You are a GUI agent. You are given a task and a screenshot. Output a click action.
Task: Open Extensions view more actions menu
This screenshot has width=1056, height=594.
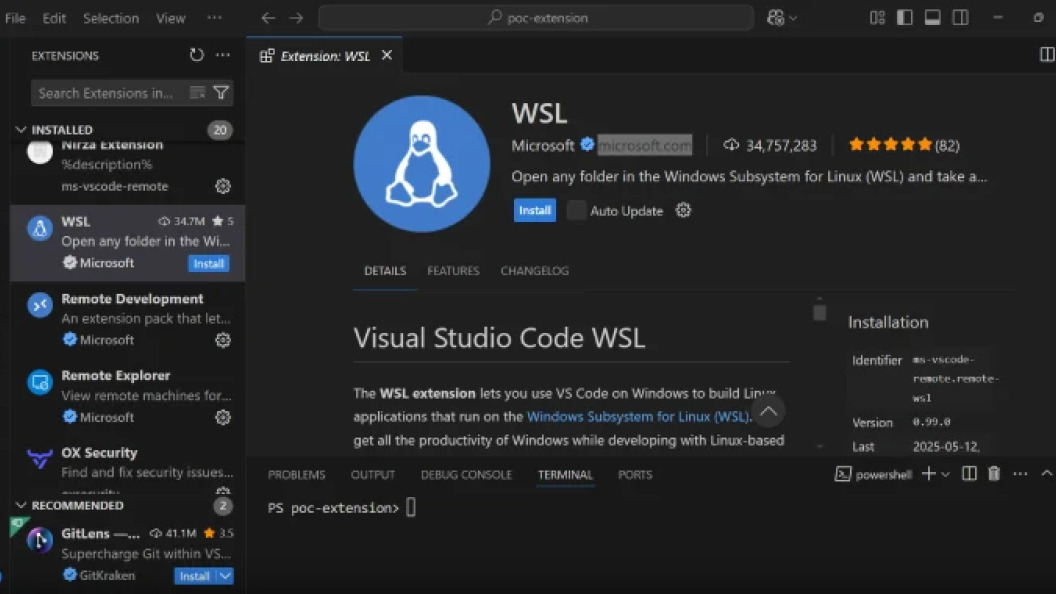(x=223, y=55)
